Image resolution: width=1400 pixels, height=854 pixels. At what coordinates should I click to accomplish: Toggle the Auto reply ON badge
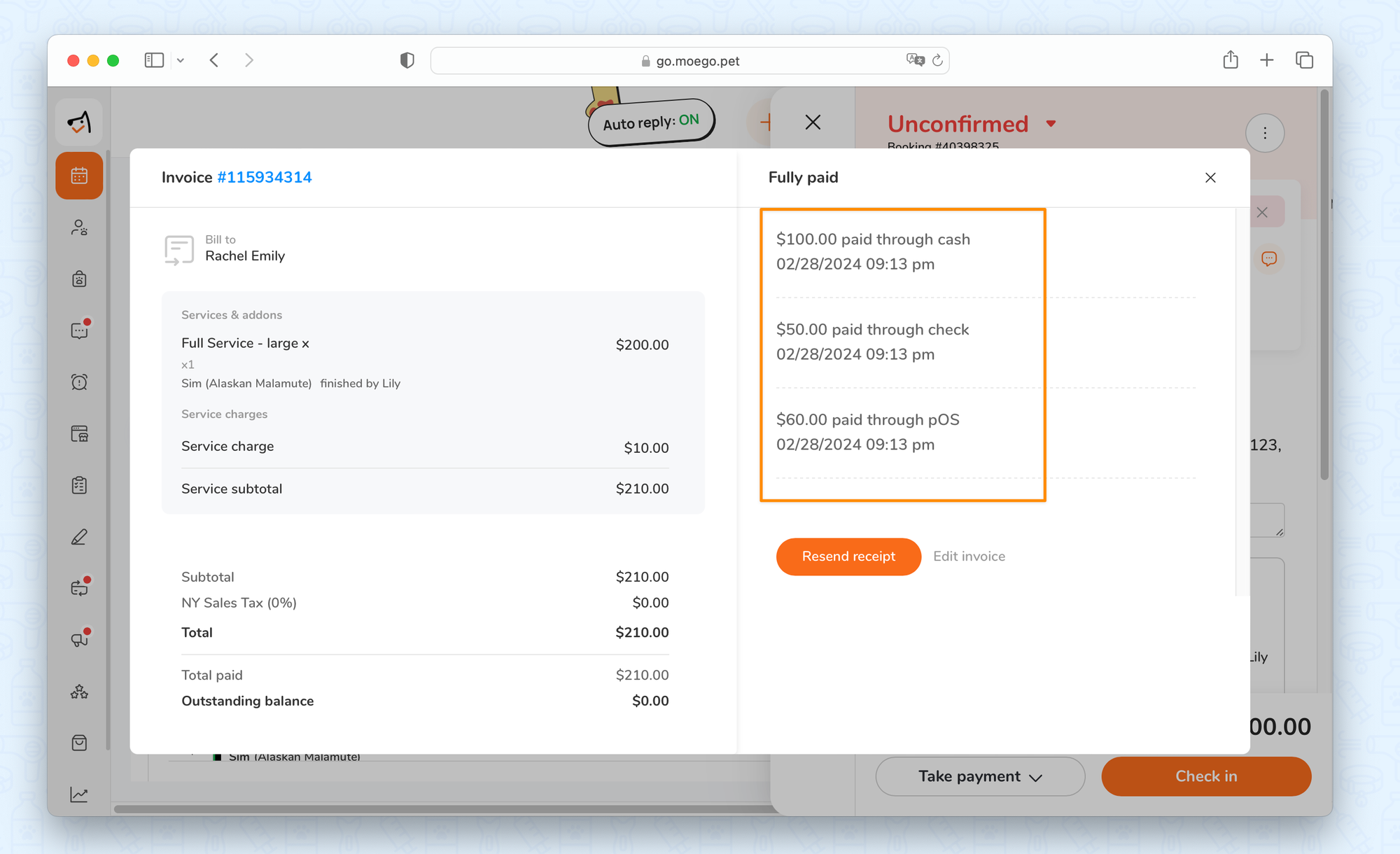pos(651,122)
